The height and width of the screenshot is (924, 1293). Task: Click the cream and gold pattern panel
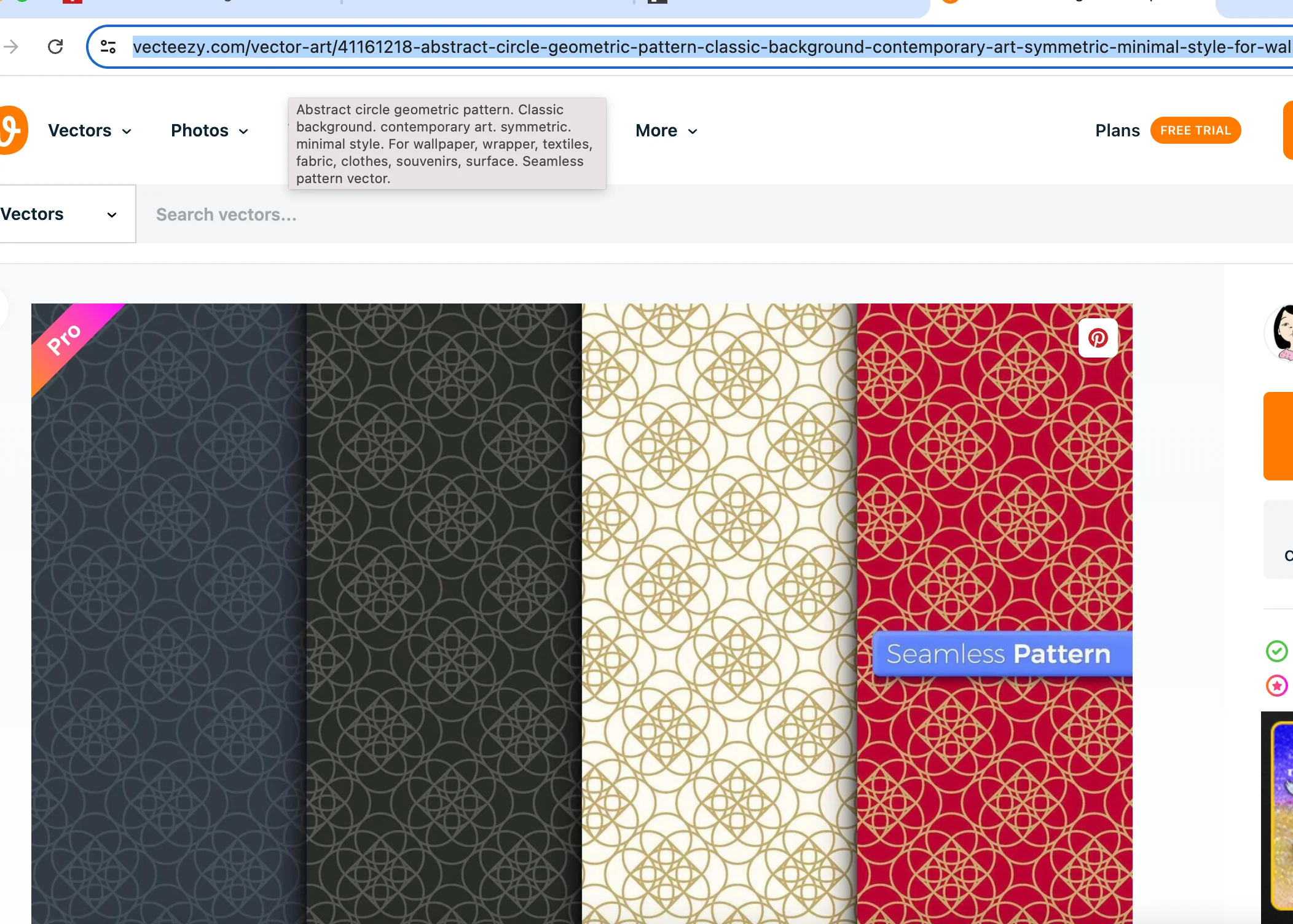719,614
